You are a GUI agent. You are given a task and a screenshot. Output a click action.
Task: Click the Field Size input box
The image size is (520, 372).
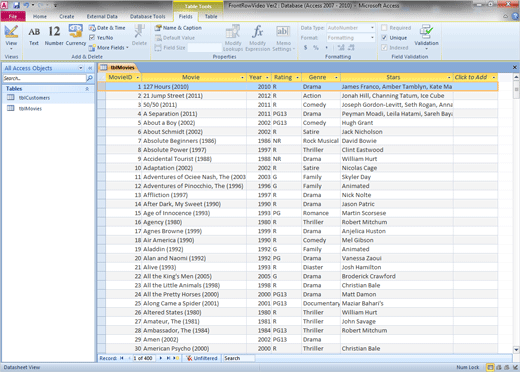(204, 48)
